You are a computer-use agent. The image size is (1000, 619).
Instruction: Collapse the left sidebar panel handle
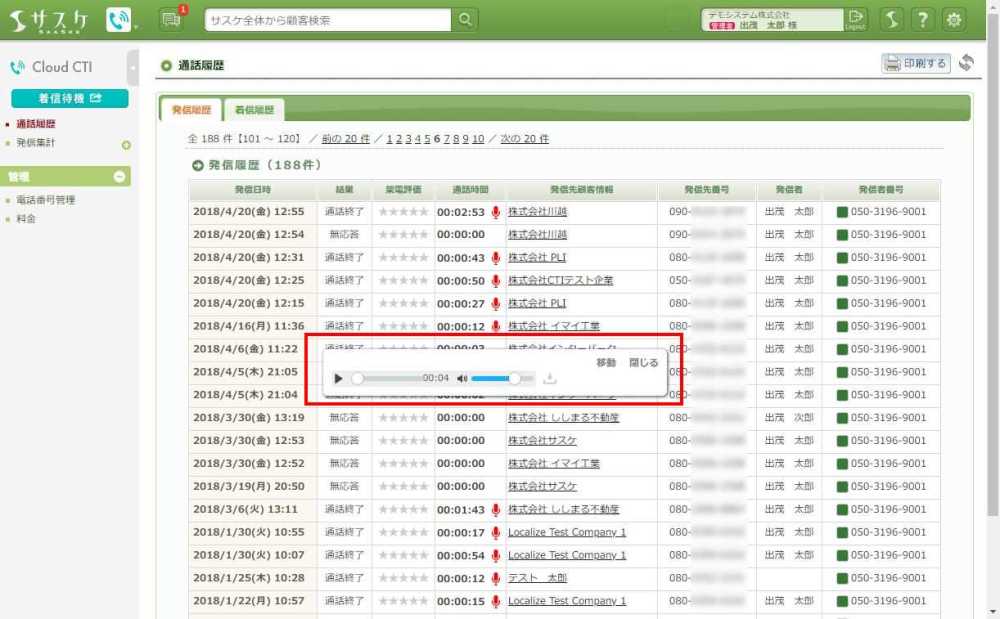pos(133,67)
